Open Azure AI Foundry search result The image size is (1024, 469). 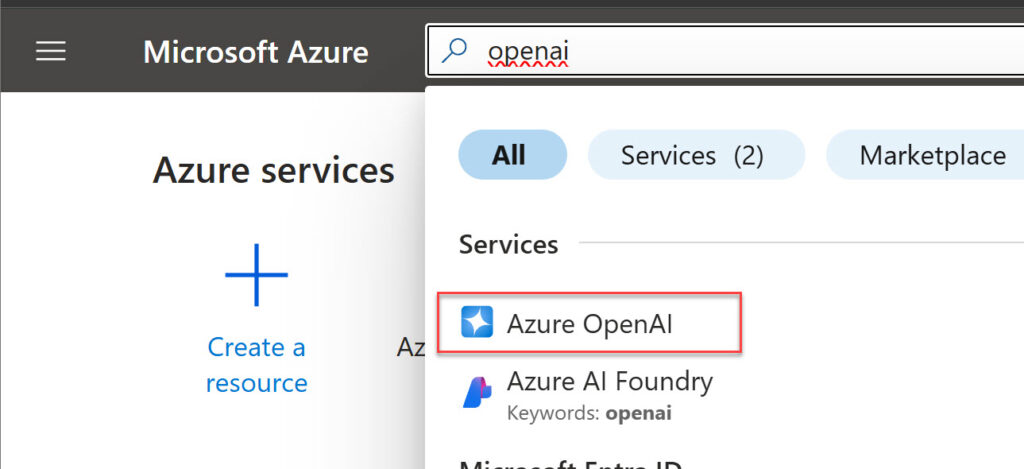coord(588,395)
